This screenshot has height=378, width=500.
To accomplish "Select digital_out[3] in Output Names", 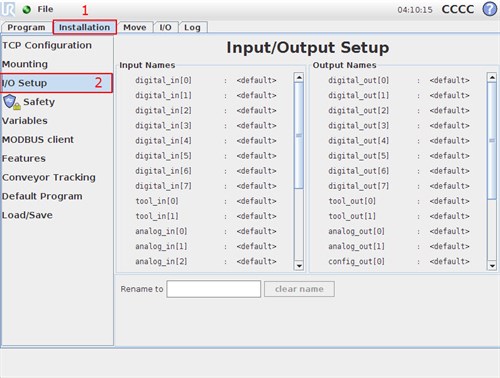I will coord(358,126).
